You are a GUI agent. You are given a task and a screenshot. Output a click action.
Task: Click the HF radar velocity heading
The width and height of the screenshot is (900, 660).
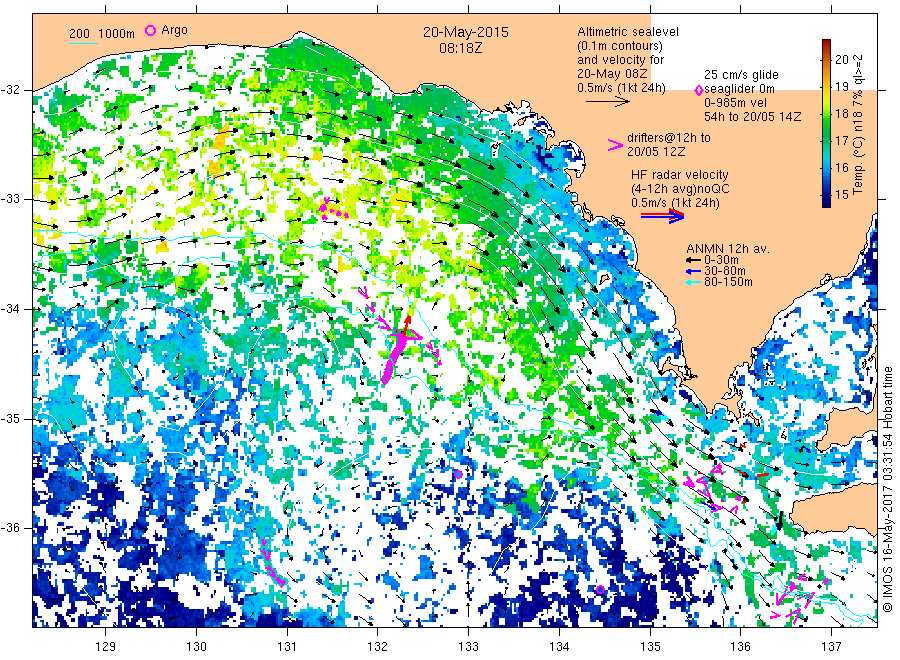(x=680, y=174)
